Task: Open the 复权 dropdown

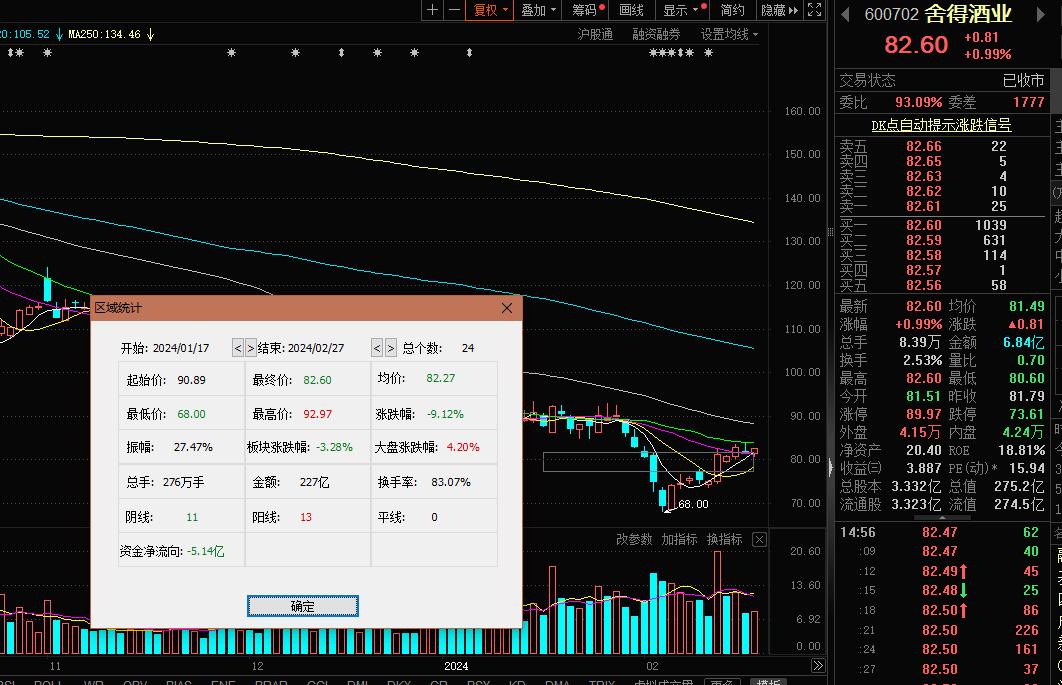Action: pos(491,10)
